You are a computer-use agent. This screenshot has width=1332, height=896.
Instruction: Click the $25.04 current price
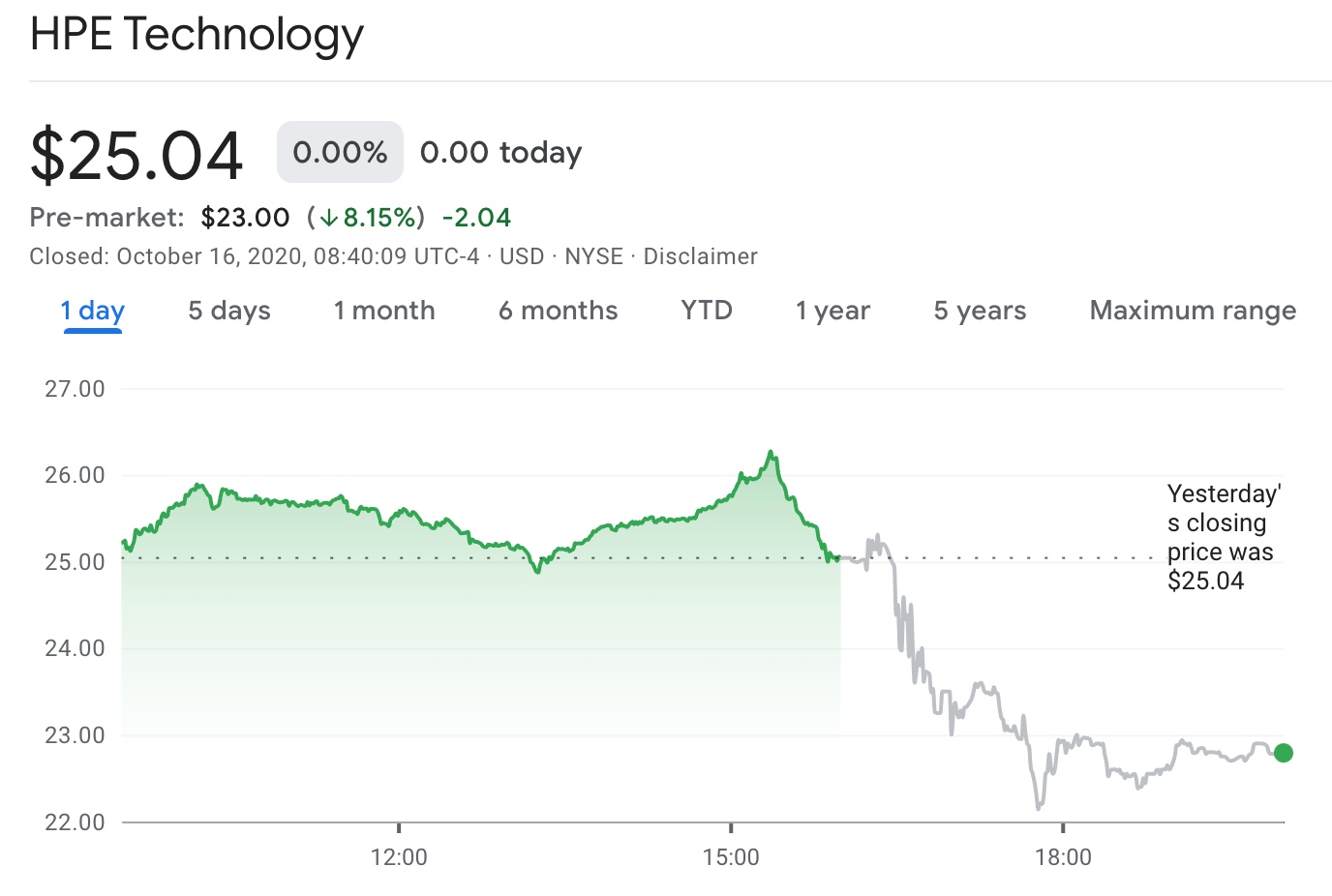click(x=136, y=155)
